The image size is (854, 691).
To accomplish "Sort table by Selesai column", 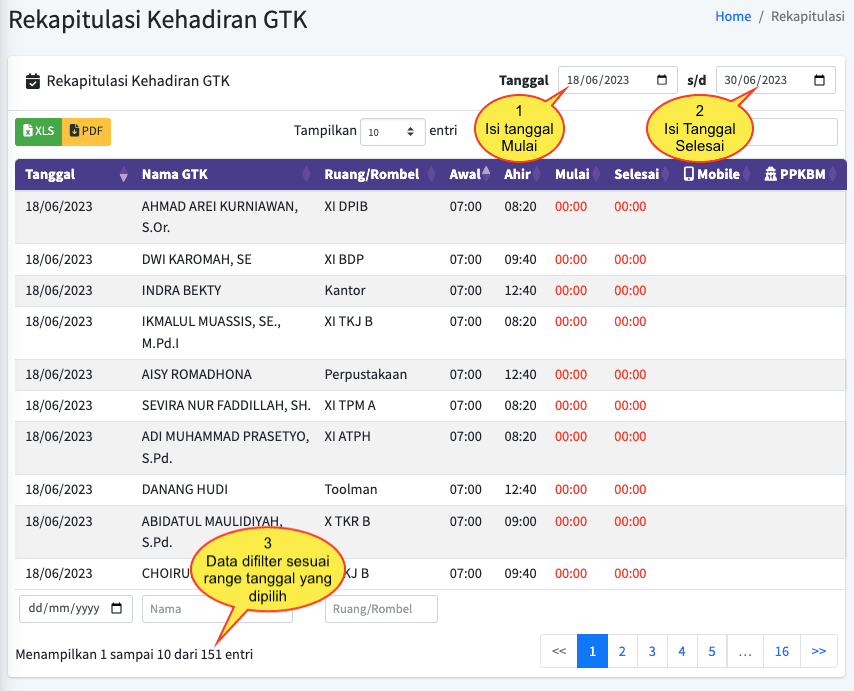I will coord(640,174).
